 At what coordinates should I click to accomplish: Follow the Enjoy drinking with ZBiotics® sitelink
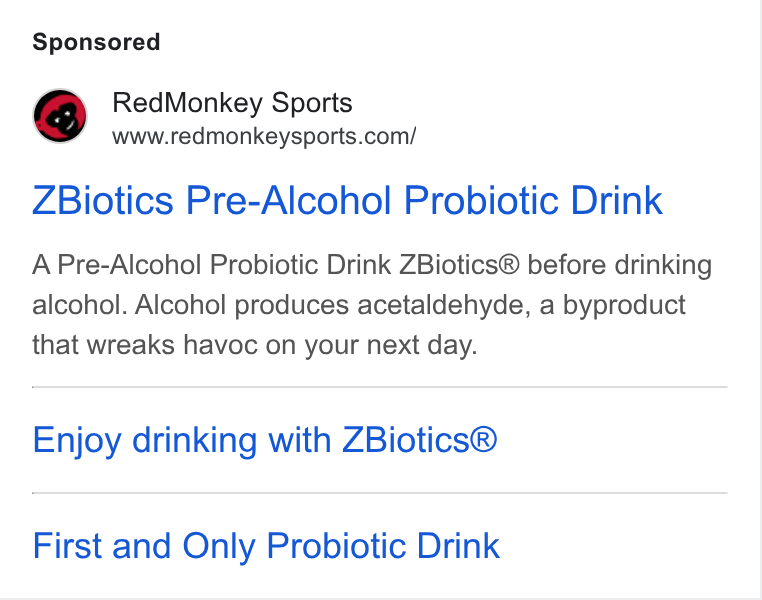tap(265, 441)
